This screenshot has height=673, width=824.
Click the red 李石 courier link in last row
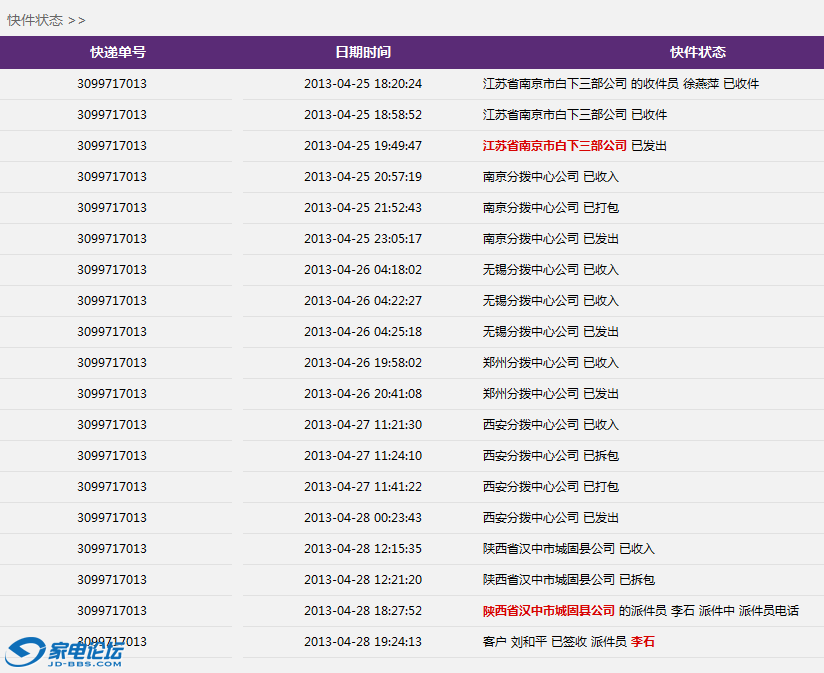(x=642, y=642)
